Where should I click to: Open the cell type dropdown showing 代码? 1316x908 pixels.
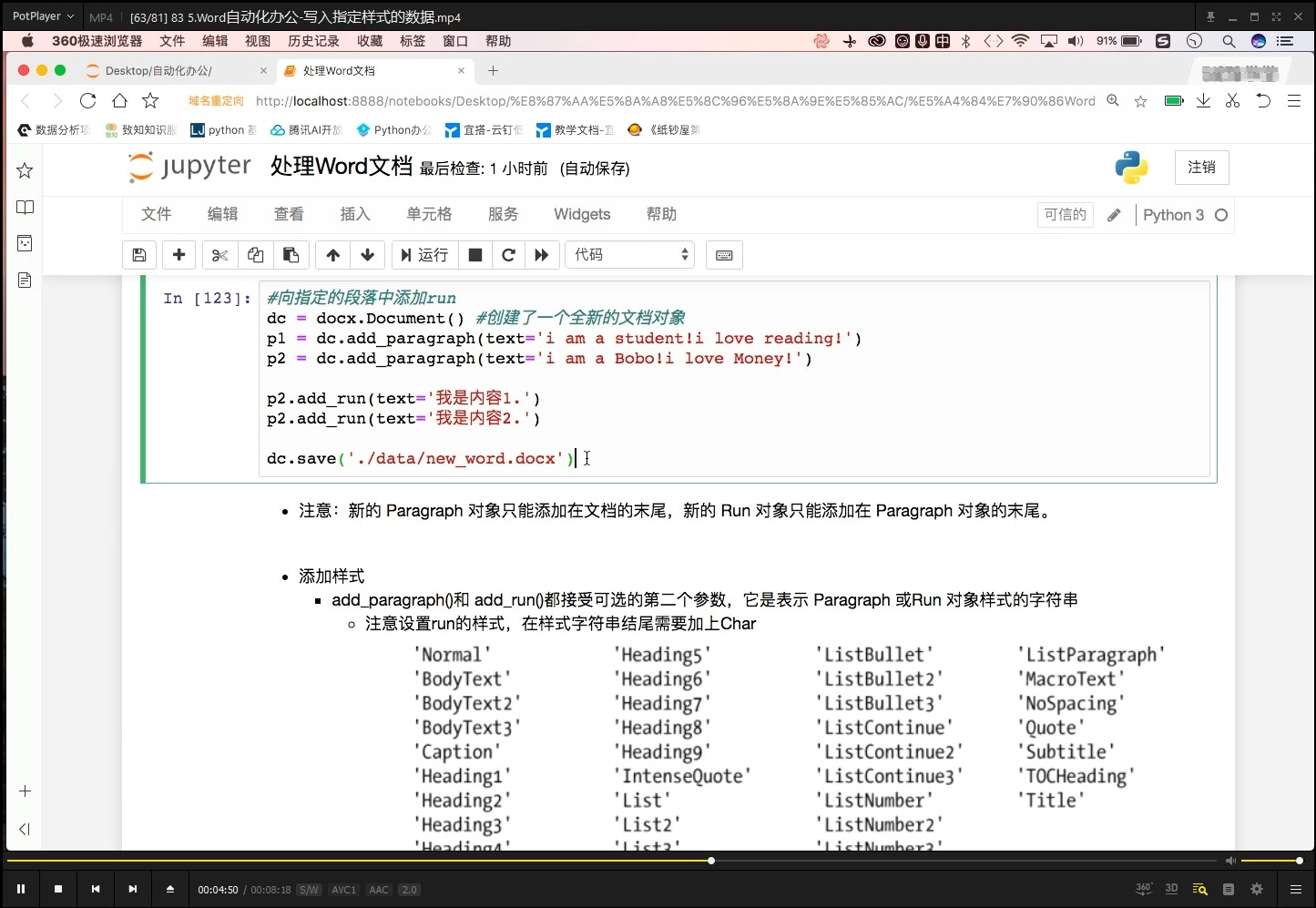(629, 255)
